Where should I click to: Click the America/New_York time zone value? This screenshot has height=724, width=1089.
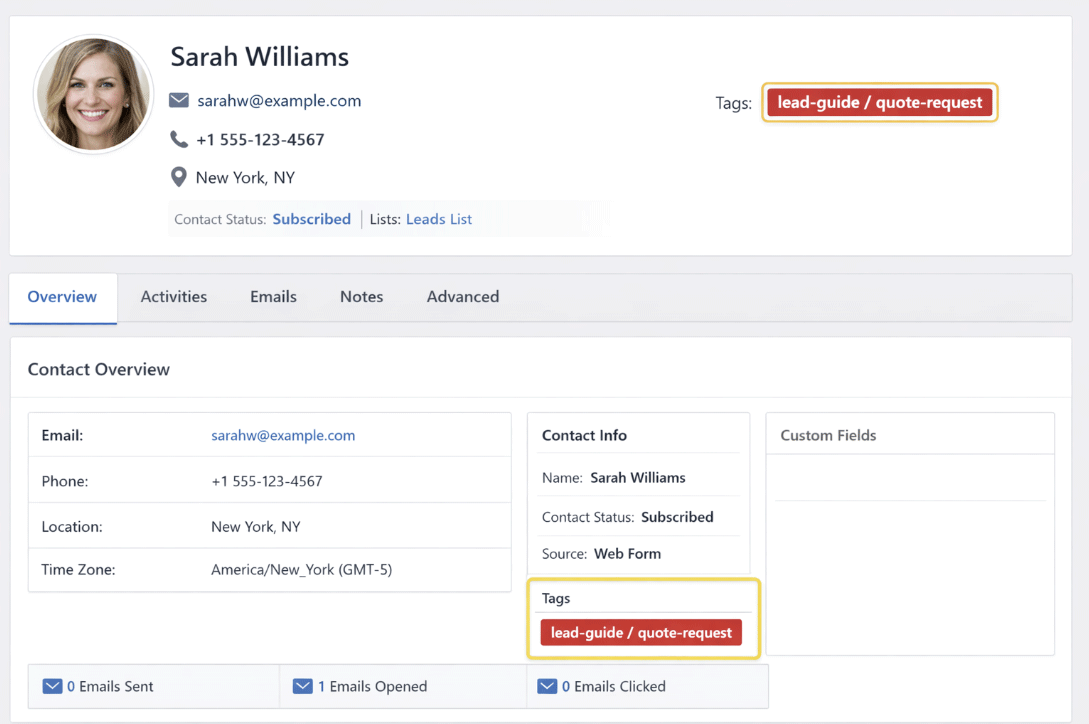[301, 570]
